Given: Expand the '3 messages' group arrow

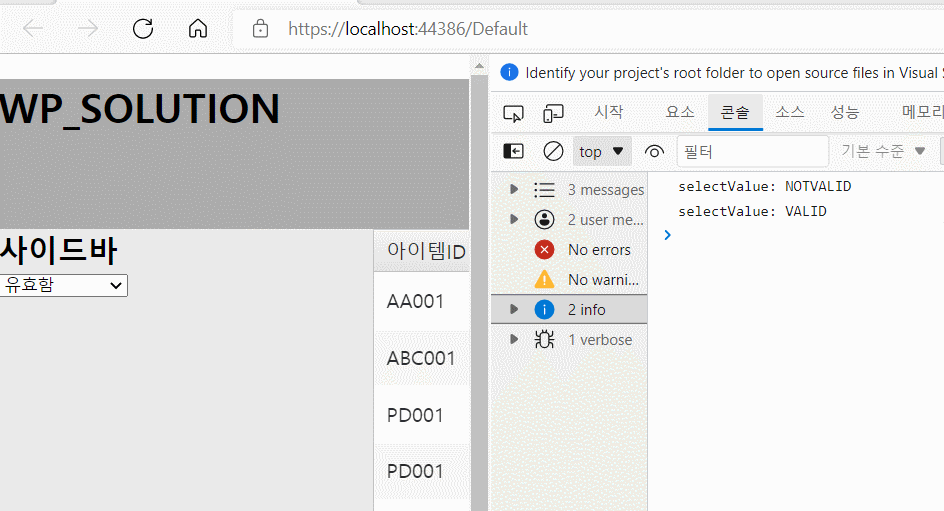Looking at the screenshot, I should (x=514, y=189).
